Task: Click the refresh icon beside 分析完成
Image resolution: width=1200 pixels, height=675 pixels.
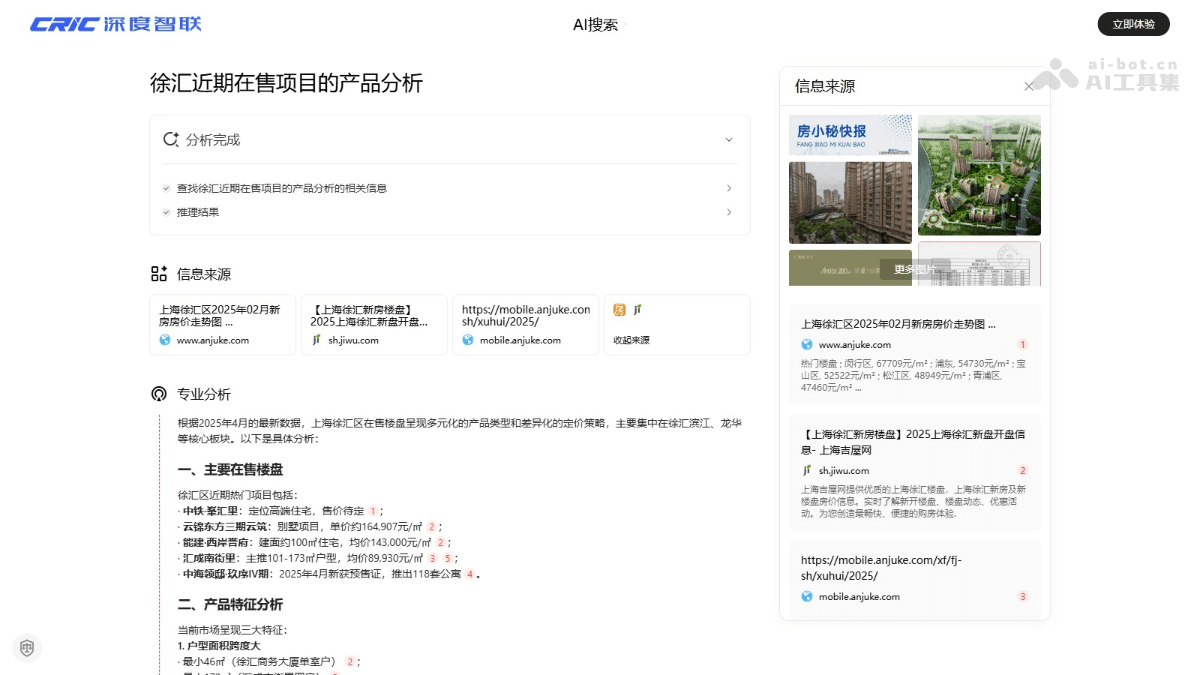Action: coord(169,140)
